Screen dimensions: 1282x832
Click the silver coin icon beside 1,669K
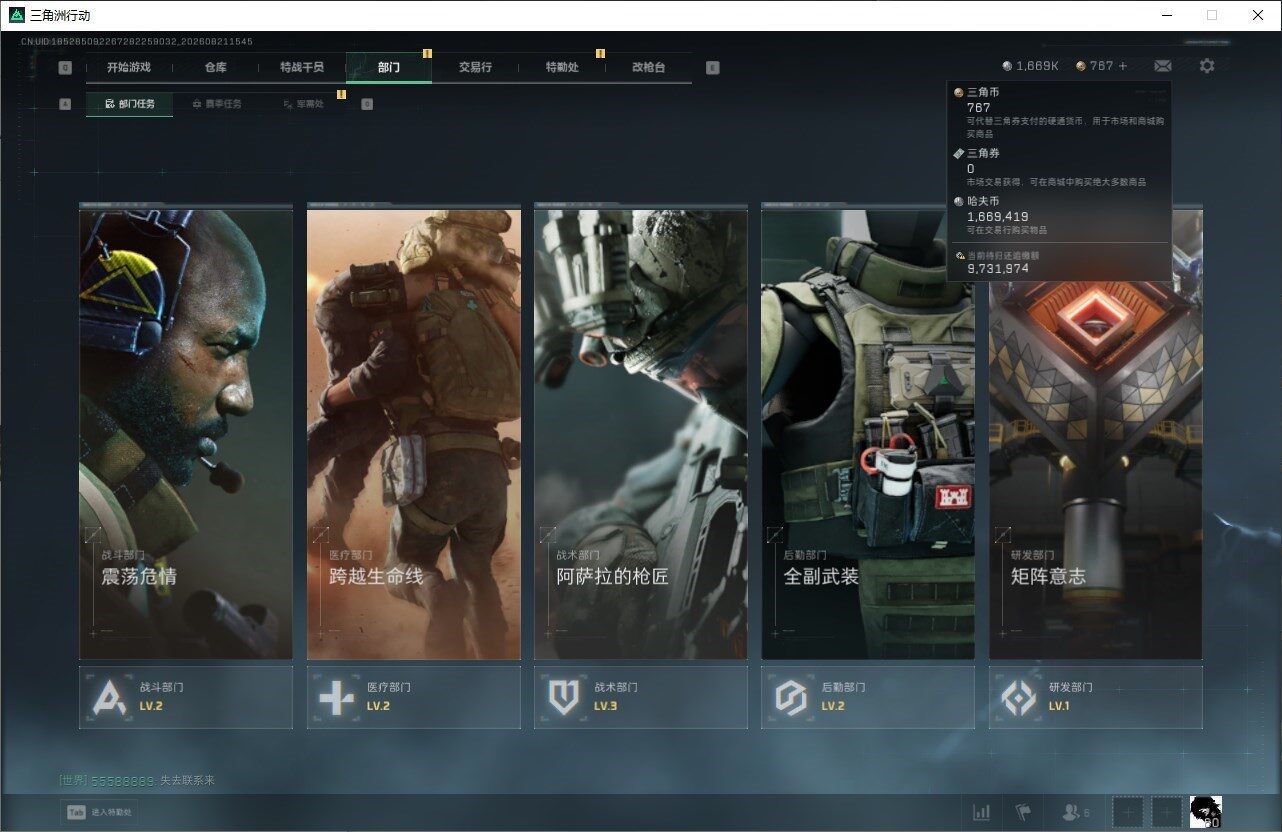1007,66
